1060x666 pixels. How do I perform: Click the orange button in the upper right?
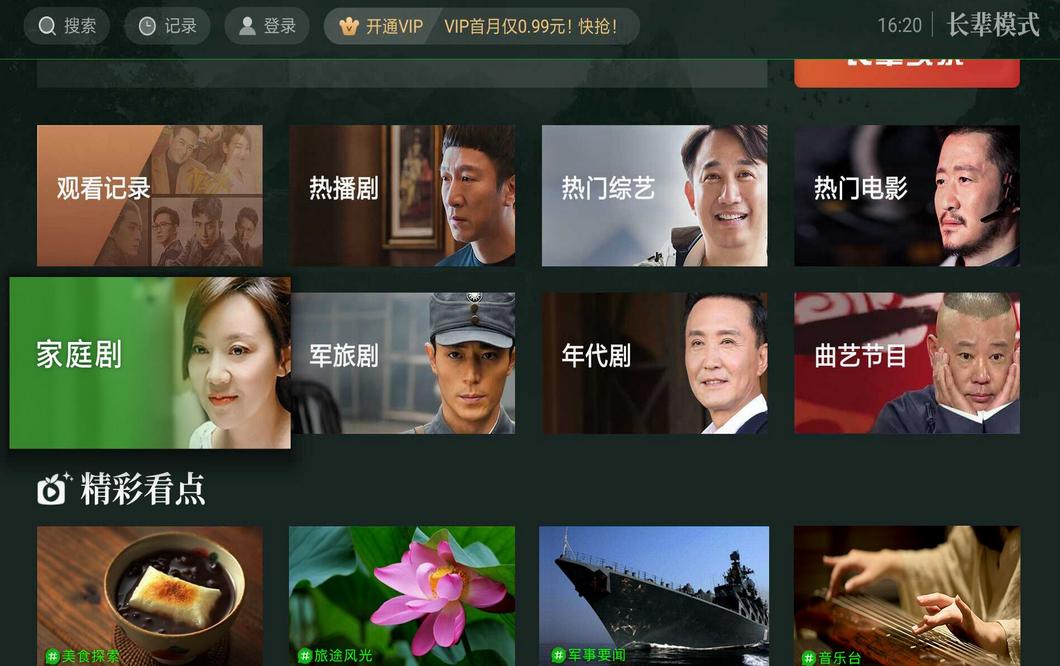coord(907,72)
